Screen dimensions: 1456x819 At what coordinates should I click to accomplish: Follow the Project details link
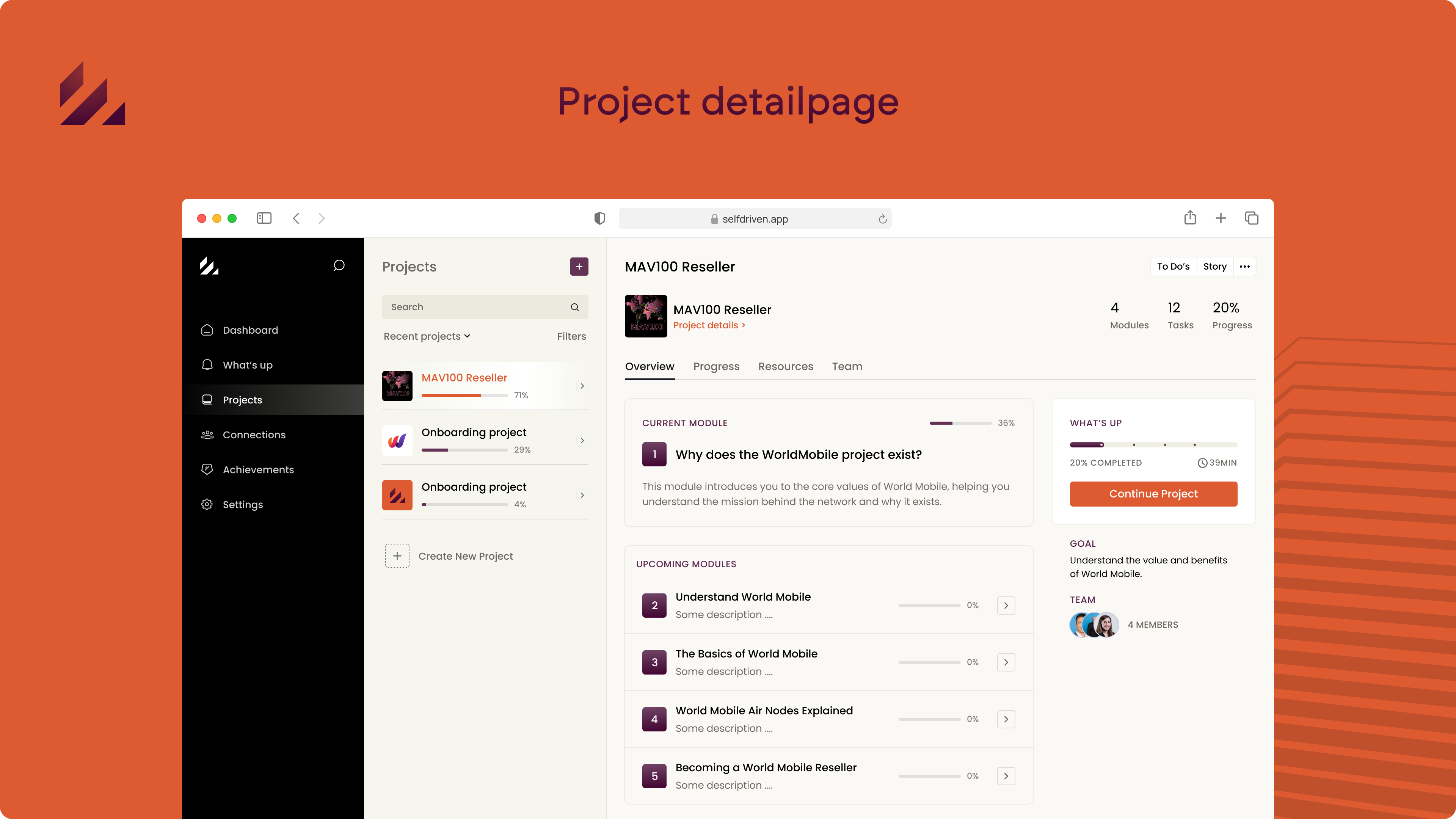coord(709,325)
